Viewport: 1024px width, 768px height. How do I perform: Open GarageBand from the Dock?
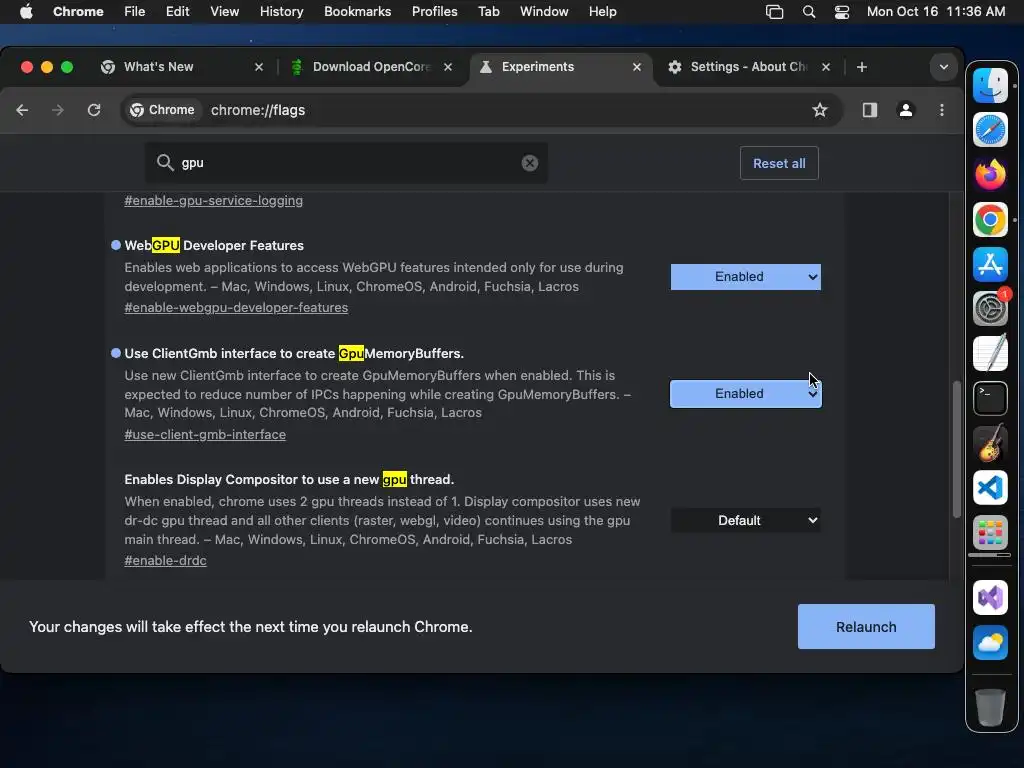(x=990, y=443)
